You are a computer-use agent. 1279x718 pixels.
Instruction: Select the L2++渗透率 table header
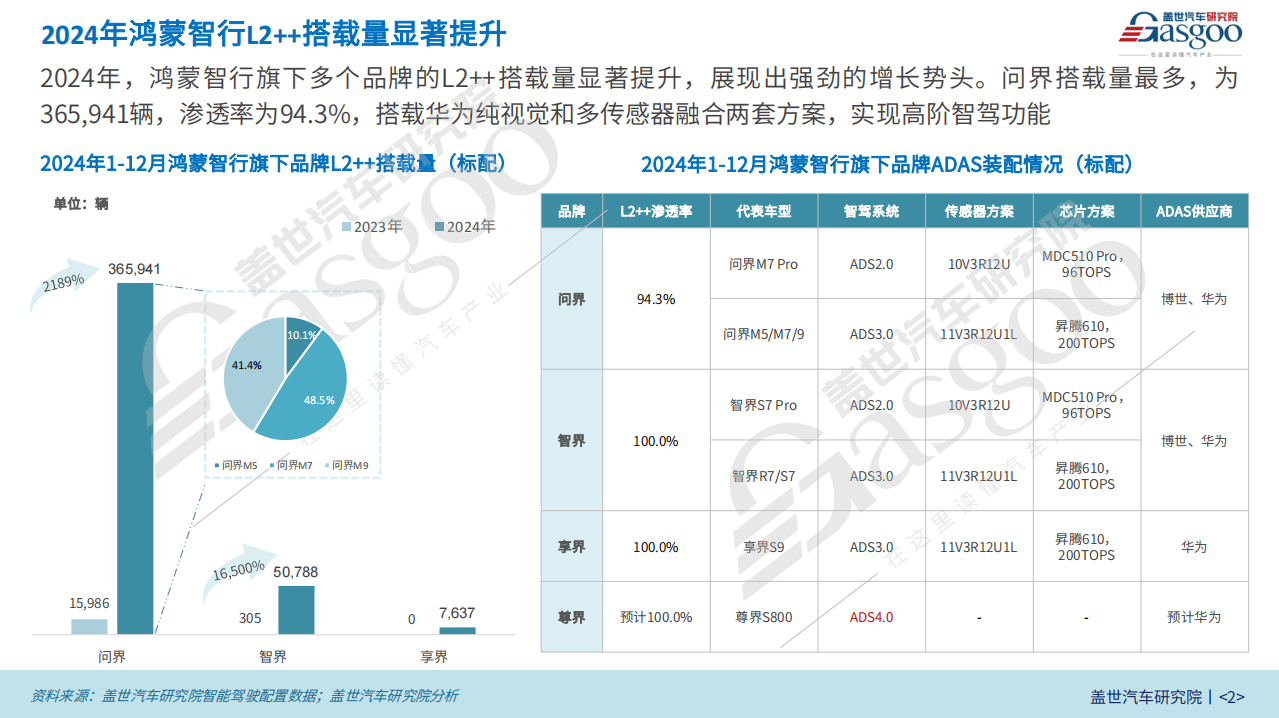click(656, 211)
